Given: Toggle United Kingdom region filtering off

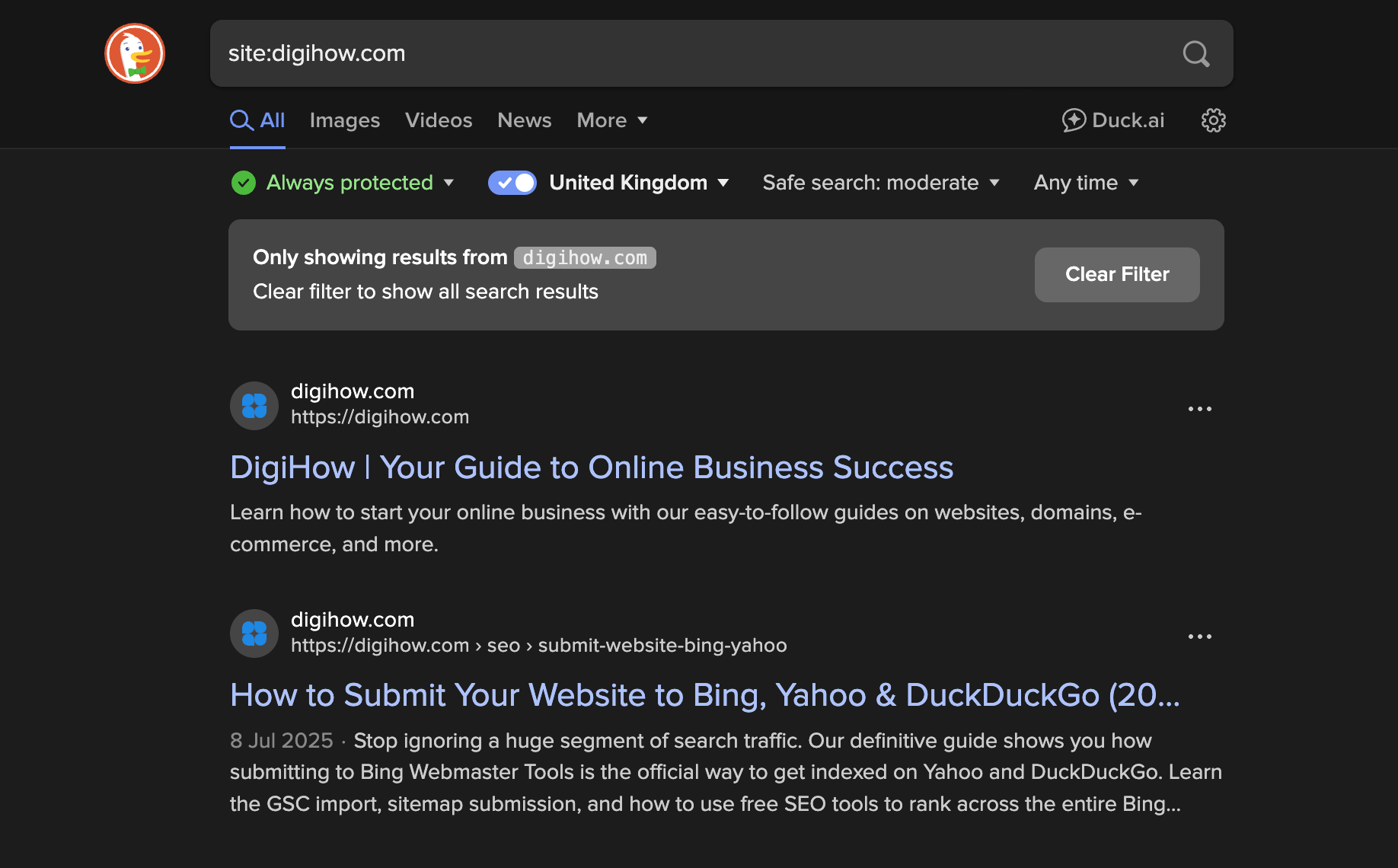Looking at the screenshot, I should coord(512,183).
